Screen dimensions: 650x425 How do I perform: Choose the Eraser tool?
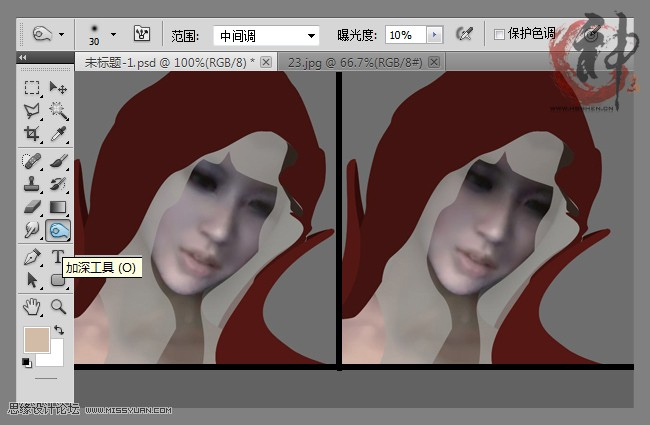coord(32,206)
